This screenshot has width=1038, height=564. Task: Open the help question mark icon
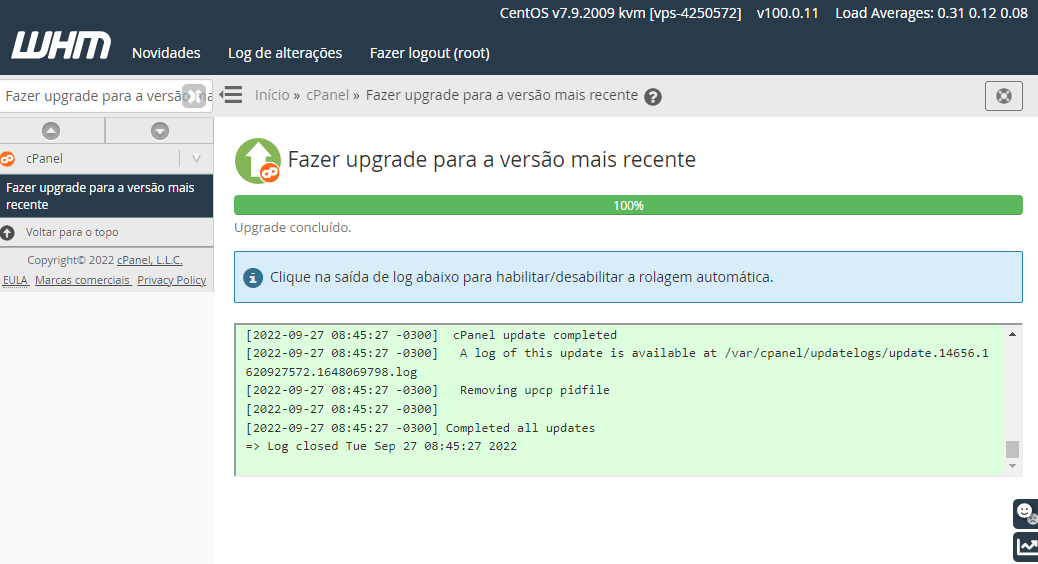653,97
